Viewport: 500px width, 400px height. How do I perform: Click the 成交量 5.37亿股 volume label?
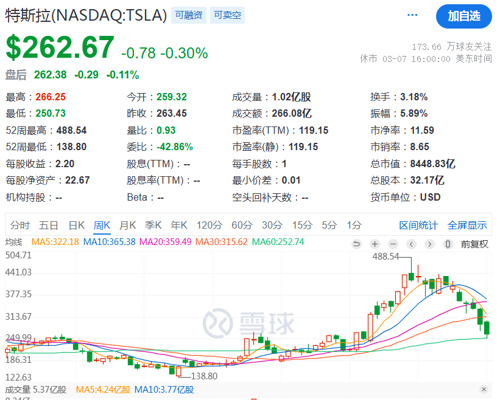click(36, 390)
